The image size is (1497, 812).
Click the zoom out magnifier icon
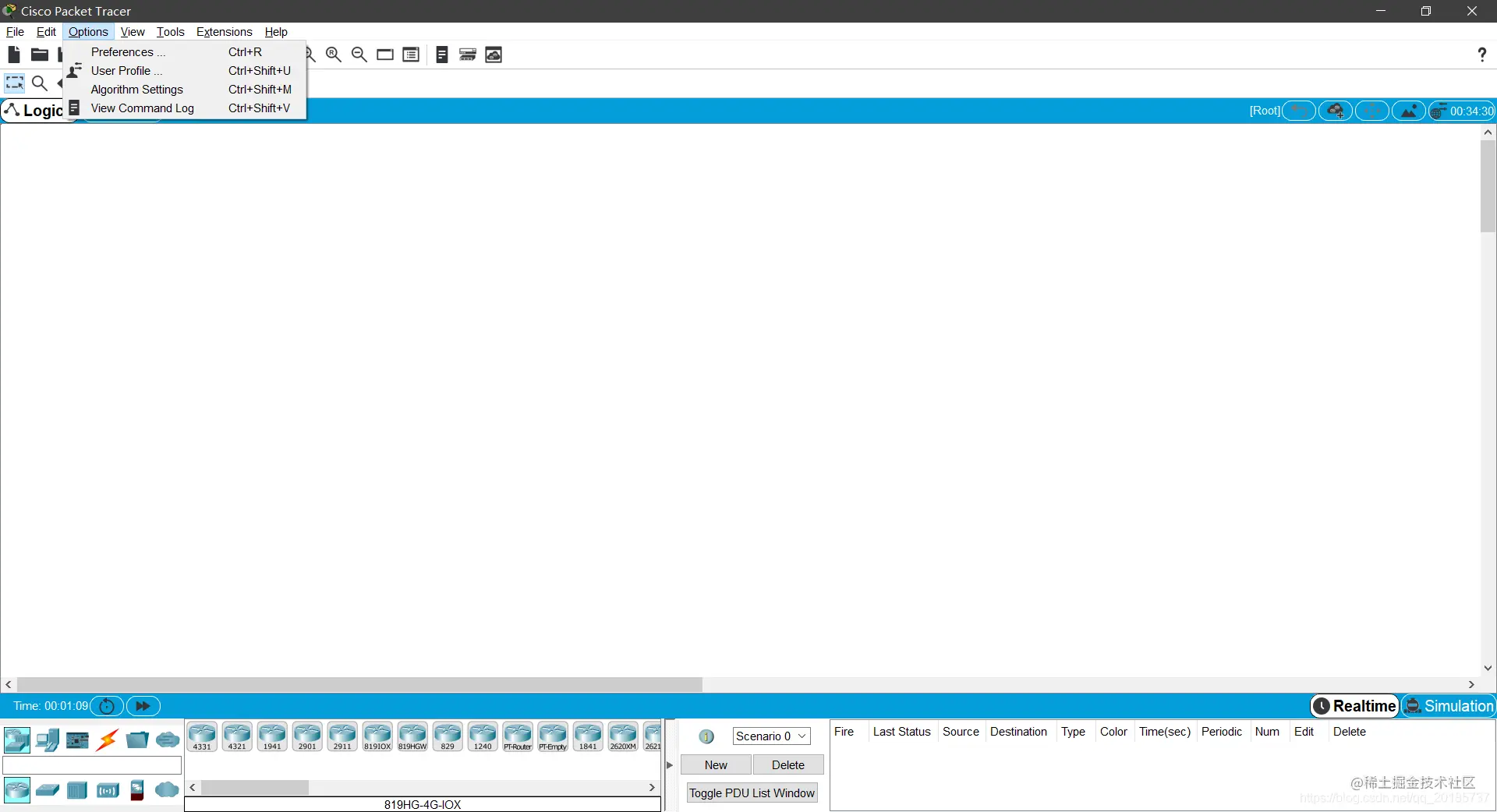coord(359,55)
